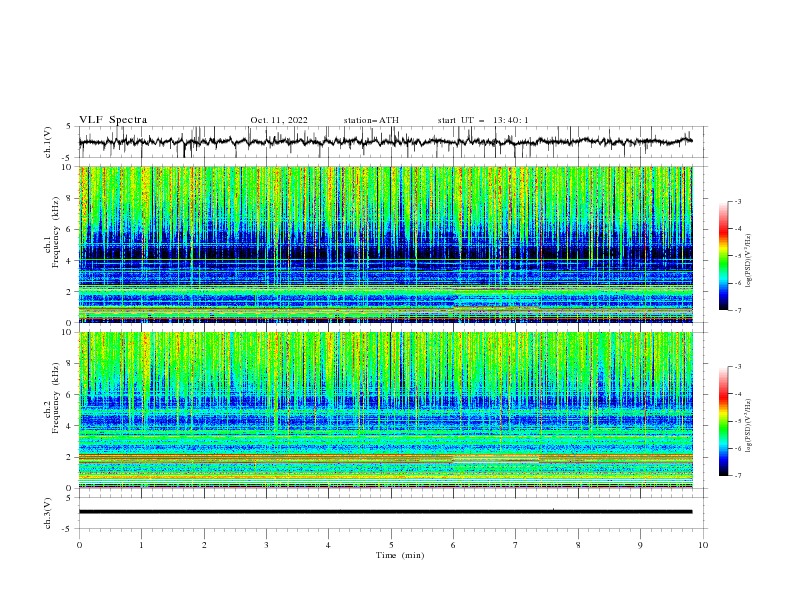Image resolution: width=792 pixels, height=612 pixels.
Task: Select the log(PSD) label beside the upper color bar
Action: 749,261
